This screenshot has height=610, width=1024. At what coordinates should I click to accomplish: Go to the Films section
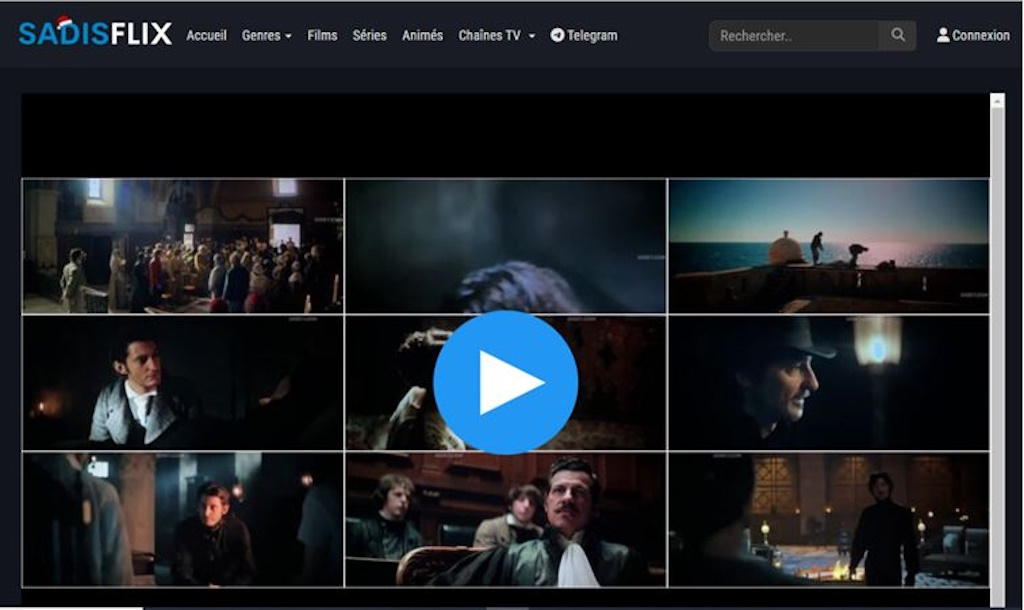point(322,35)
